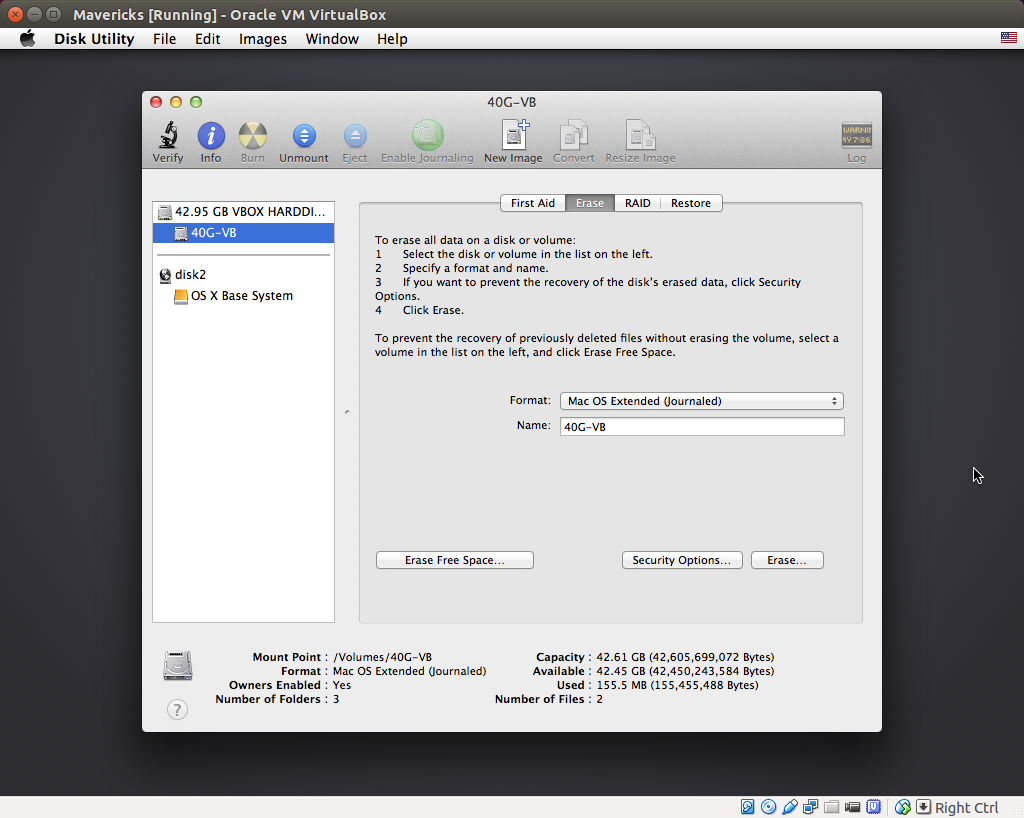Select the 40G-VB volume in sidebar

[243, 233]
